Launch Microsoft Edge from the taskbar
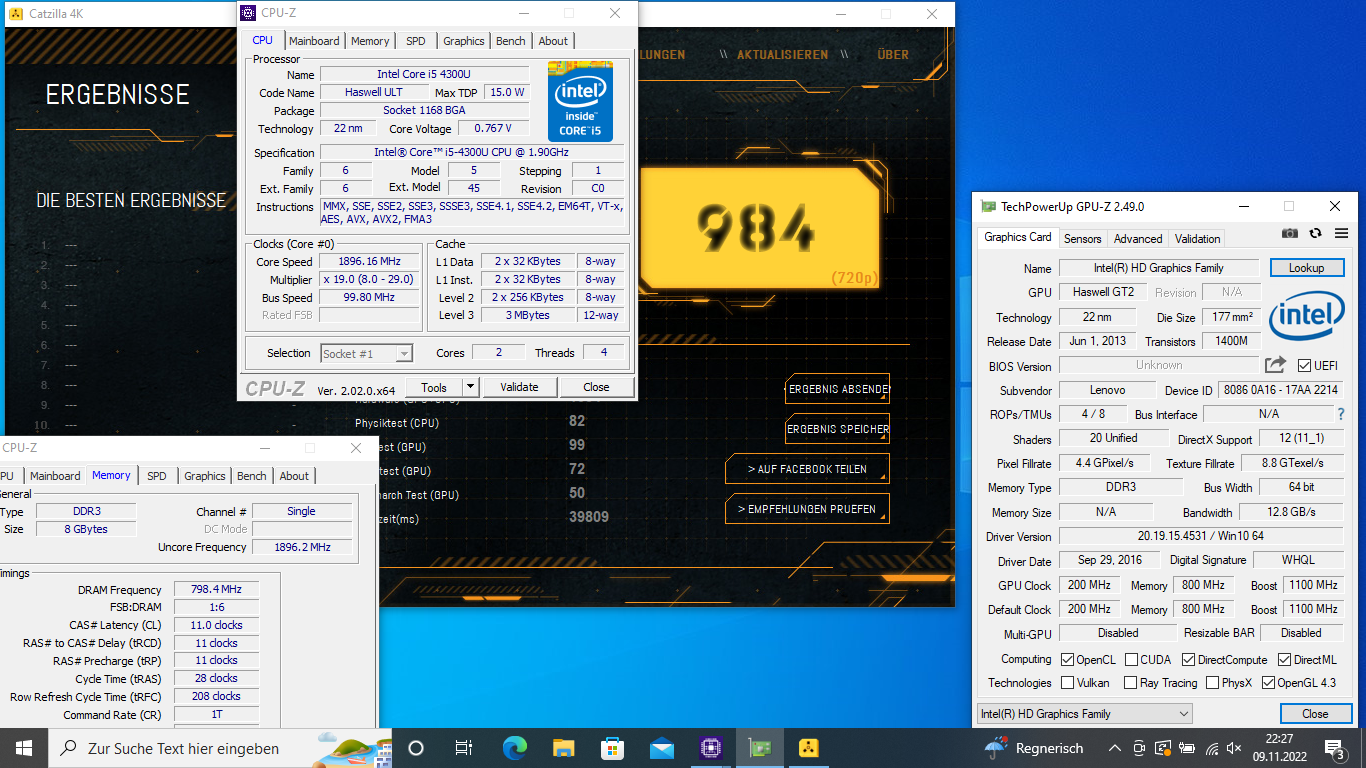This screenshot has width=1366, height=768. click(x=514, y=747)
